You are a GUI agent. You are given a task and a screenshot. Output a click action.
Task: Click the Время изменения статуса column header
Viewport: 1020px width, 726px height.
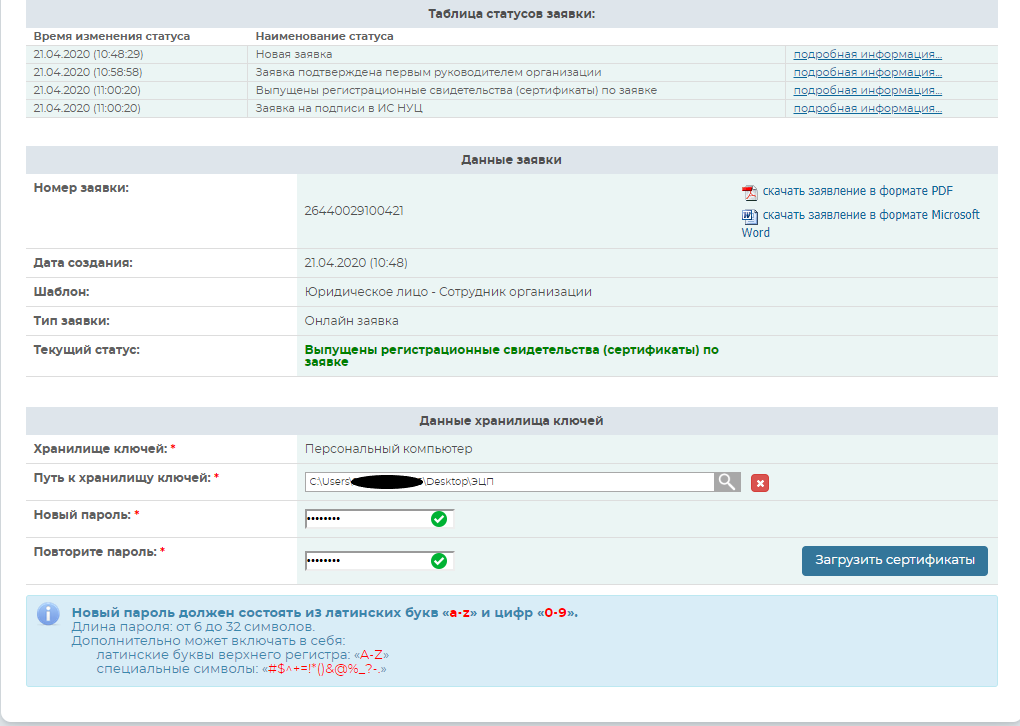point(111,36)
